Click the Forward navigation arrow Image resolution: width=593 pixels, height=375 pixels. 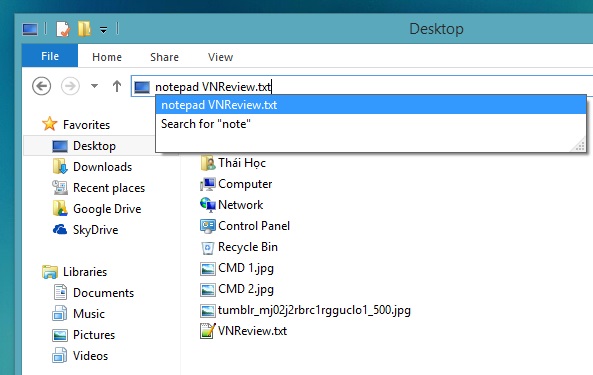[x=70, y=86]
